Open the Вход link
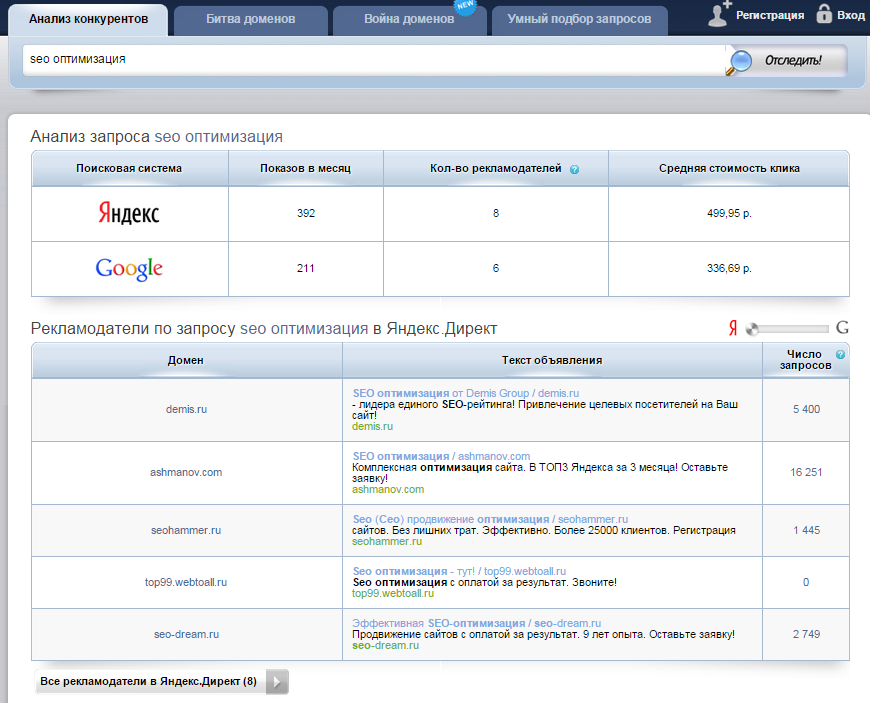The image size is (870, 703). pyautogui.click(x=851, y=16)
